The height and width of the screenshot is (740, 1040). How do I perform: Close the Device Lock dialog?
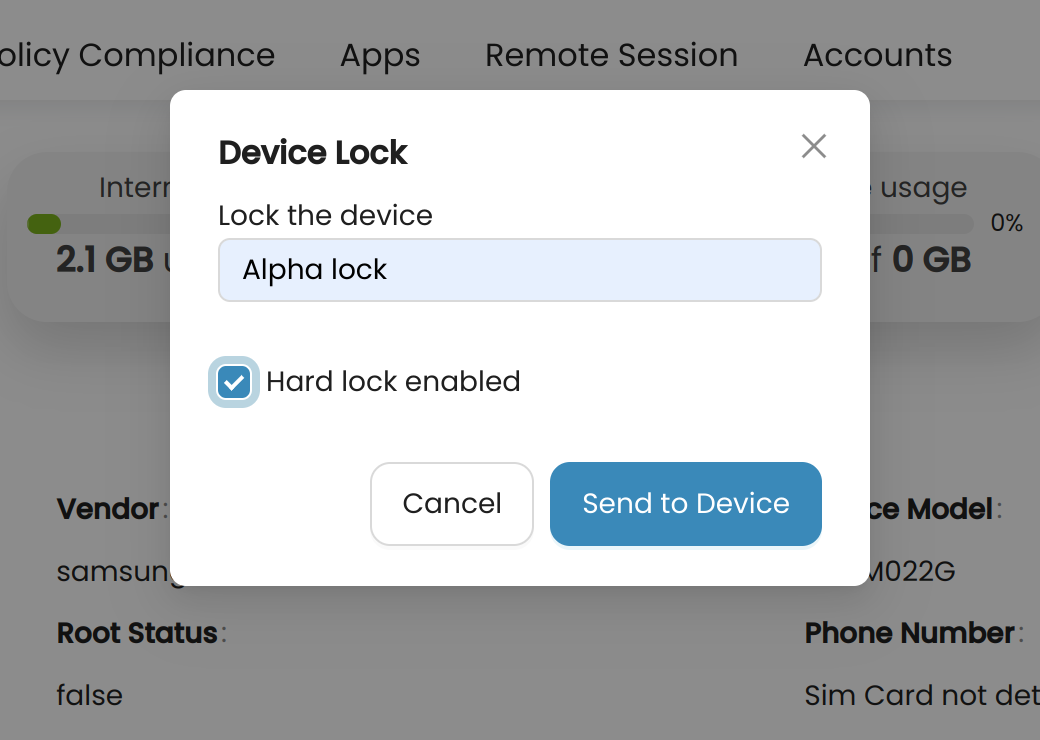tap(813, 146)
